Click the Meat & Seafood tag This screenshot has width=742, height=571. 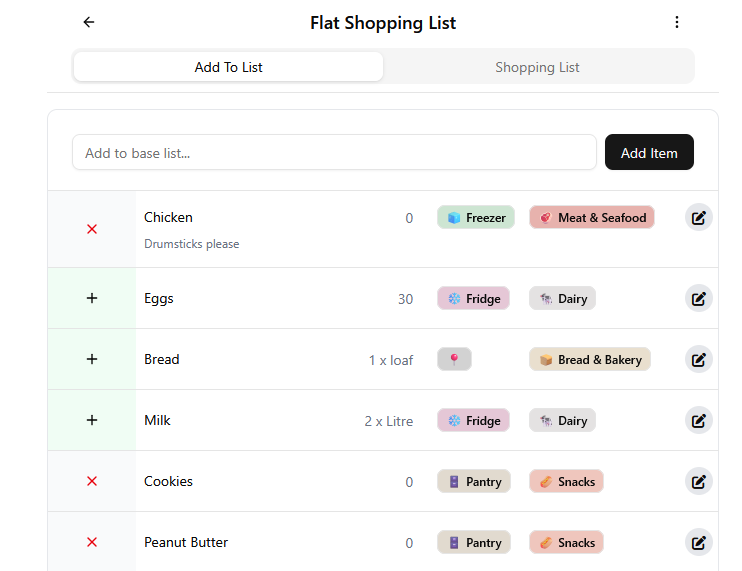(592, 218)
